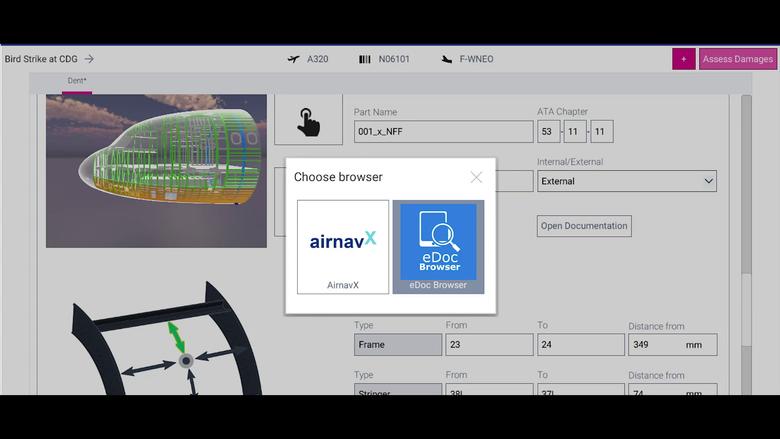780x439 pixels.
Task: Click the damage point marker on diagram
Action: coord(186,360)
